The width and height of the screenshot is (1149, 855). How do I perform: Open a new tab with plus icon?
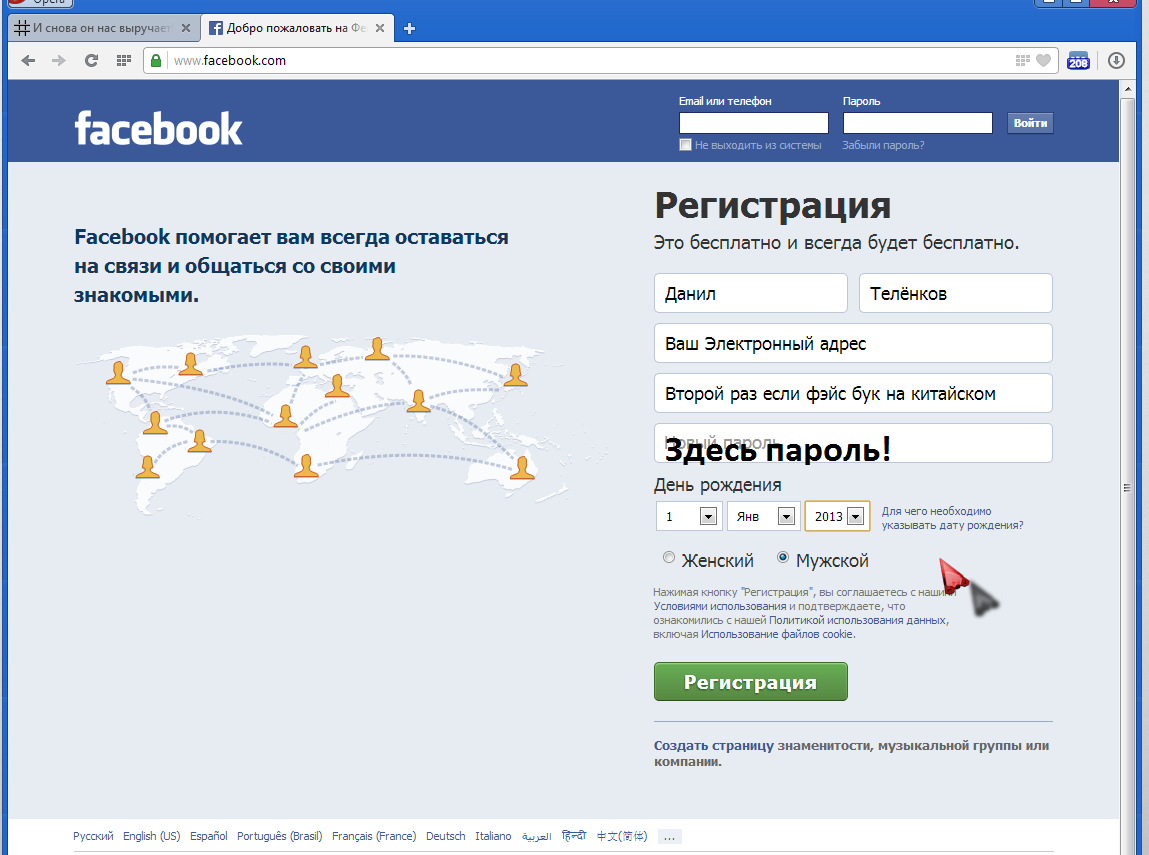click(410, 29)
